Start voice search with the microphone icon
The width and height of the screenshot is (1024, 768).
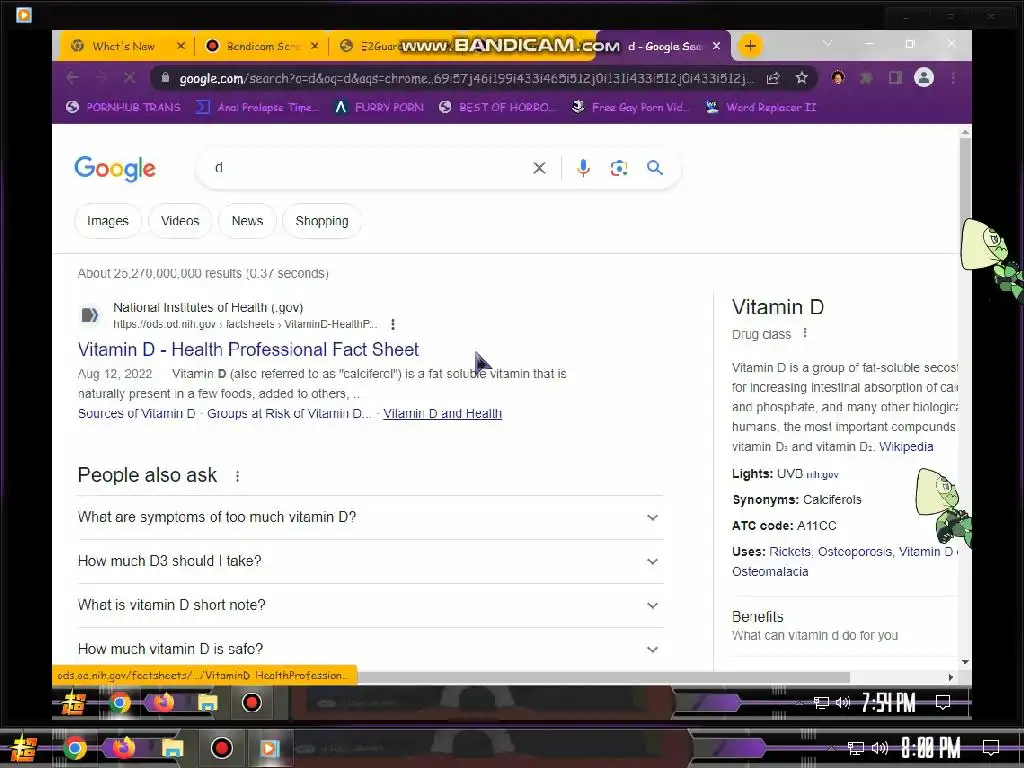pyautogui.click(x=583, y=168)
